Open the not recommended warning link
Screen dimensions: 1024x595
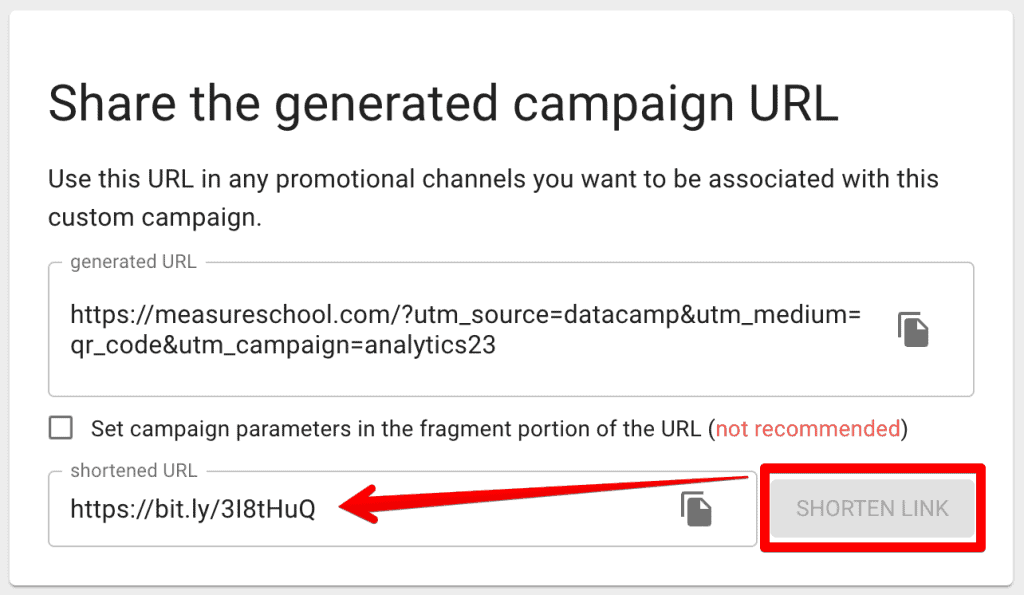(x=807, y=428)
